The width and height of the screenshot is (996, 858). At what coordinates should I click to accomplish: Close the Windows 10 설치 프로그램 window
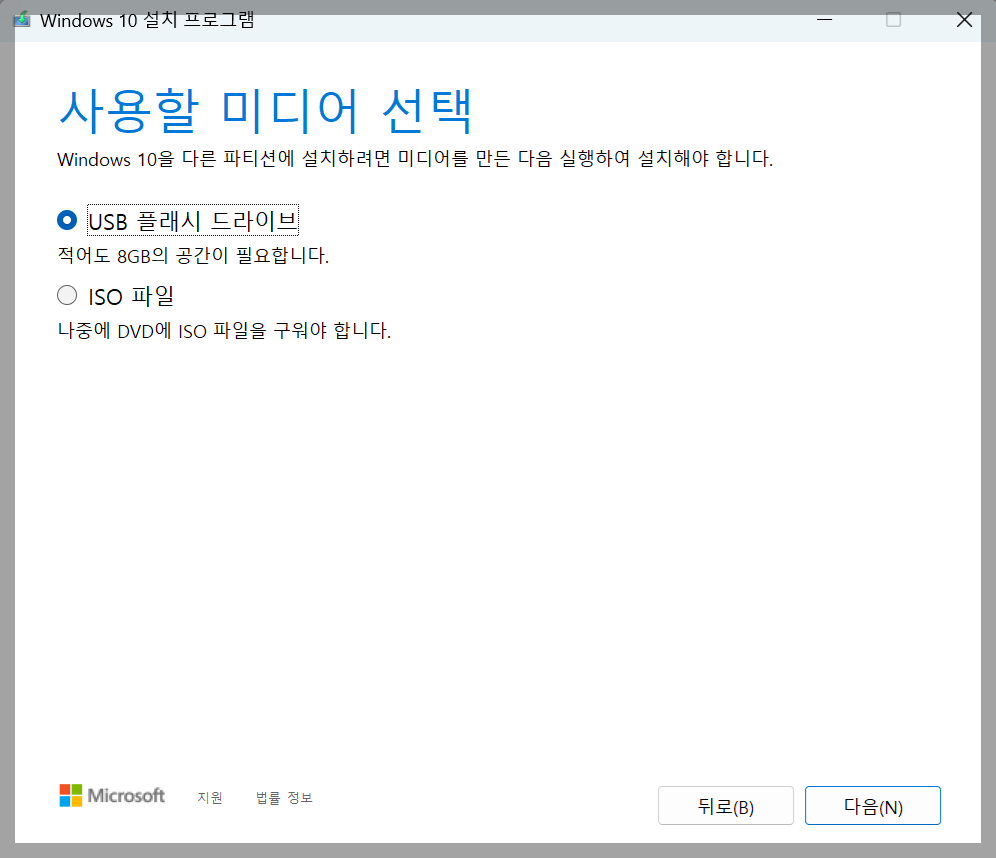tap(964, 20)
